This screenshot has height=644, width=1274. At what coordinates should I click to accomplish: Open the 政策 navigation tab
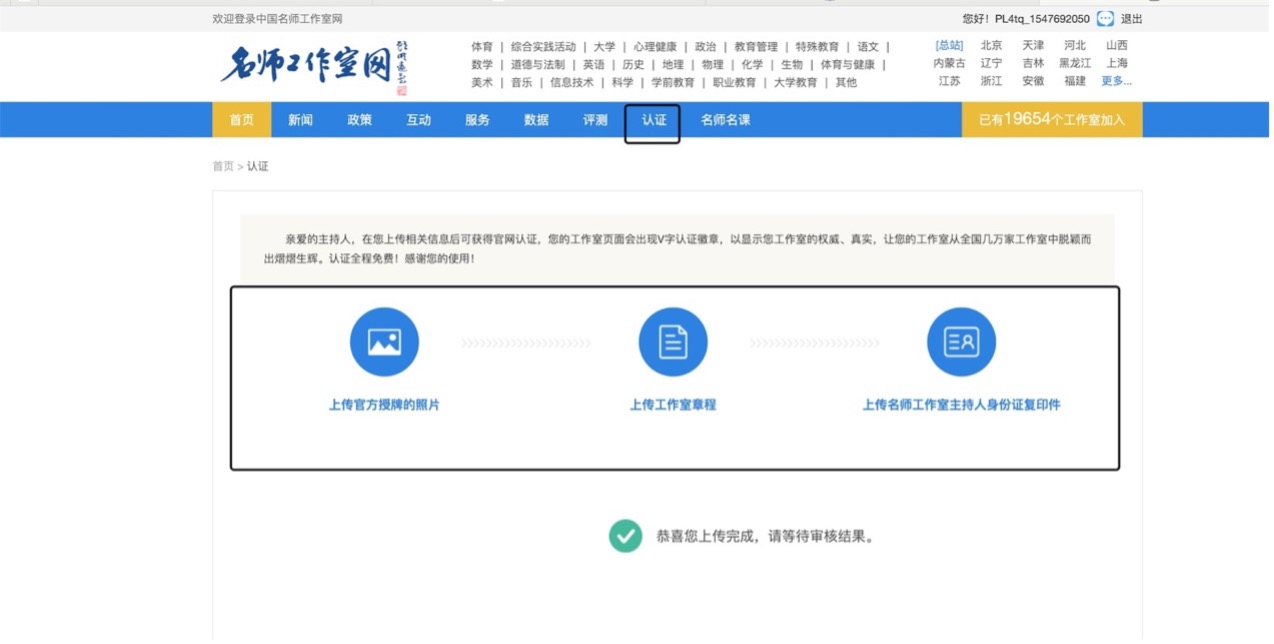[x=359, y=120]
